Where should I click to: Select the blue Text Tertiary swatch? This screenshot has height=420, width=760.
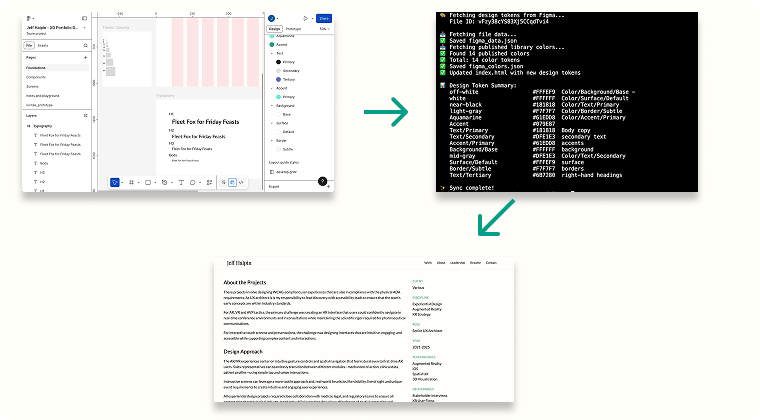(x=278, y=79)
